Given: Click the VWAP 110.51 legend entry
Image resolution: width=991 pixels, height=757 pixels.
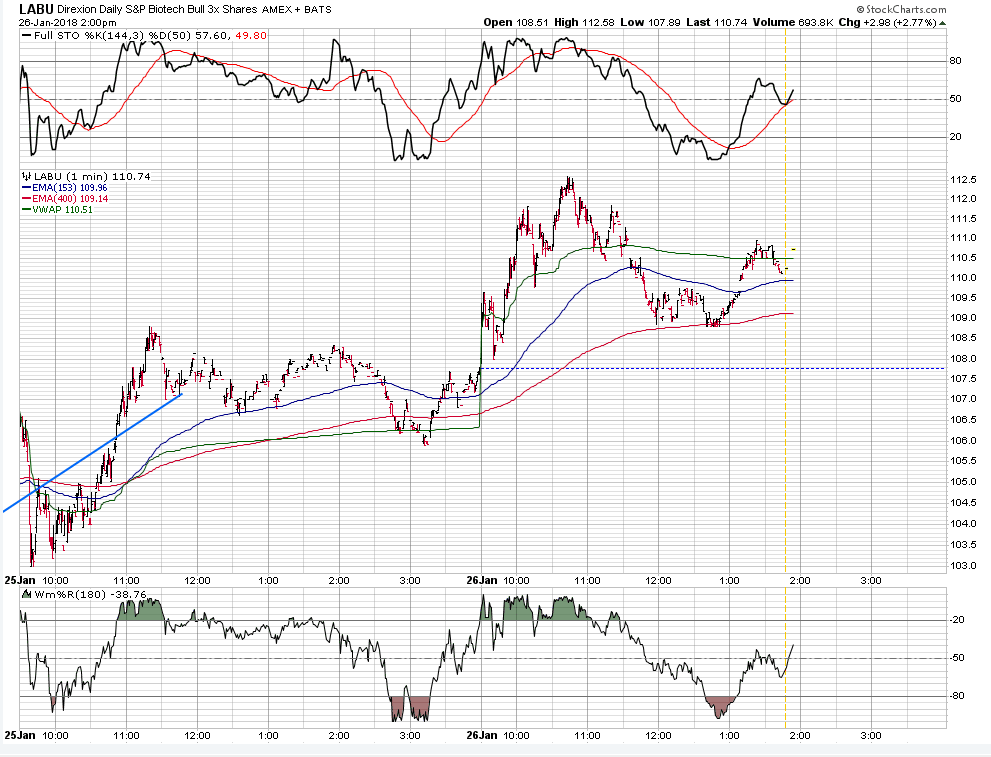Looking at the screenshot, I should click(x=62, y=209).
